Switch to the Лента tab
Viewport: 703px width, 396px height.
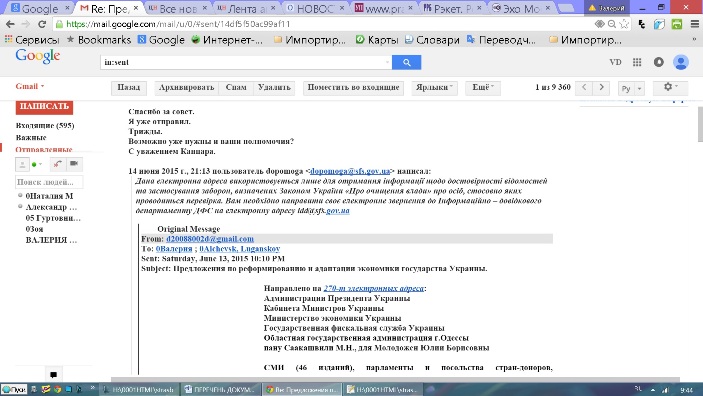[x=247, y=8]
